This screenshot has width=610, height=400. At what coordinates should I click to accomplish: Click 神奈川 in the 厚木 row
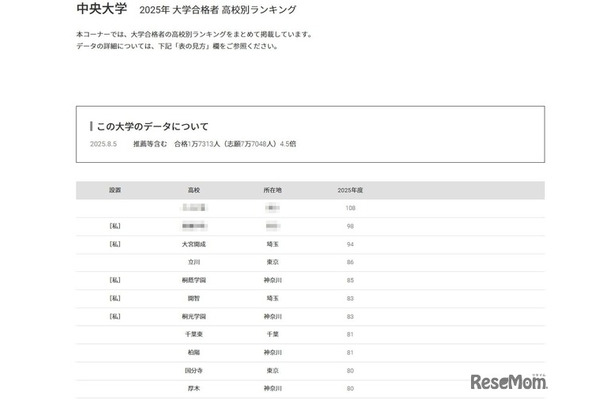pyautogui.click(x=272, y=388)
